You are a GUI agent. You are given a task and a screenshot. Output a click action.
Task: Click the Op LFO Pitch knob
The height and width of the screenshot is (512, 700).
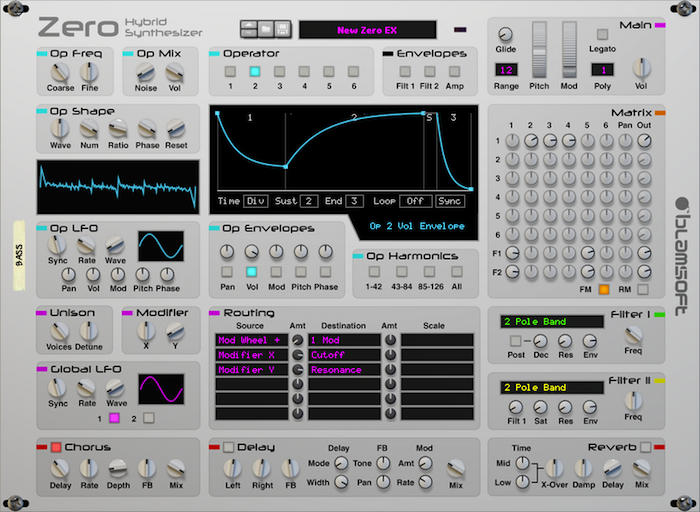[x=142, y=275]
